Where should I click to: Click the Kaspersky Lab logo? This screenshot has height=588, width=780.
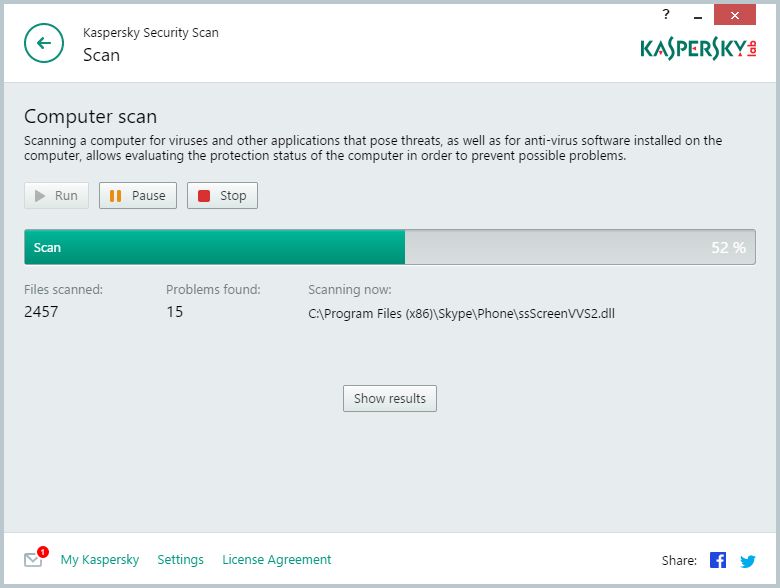pyautogui.click(x=698, y=48)
